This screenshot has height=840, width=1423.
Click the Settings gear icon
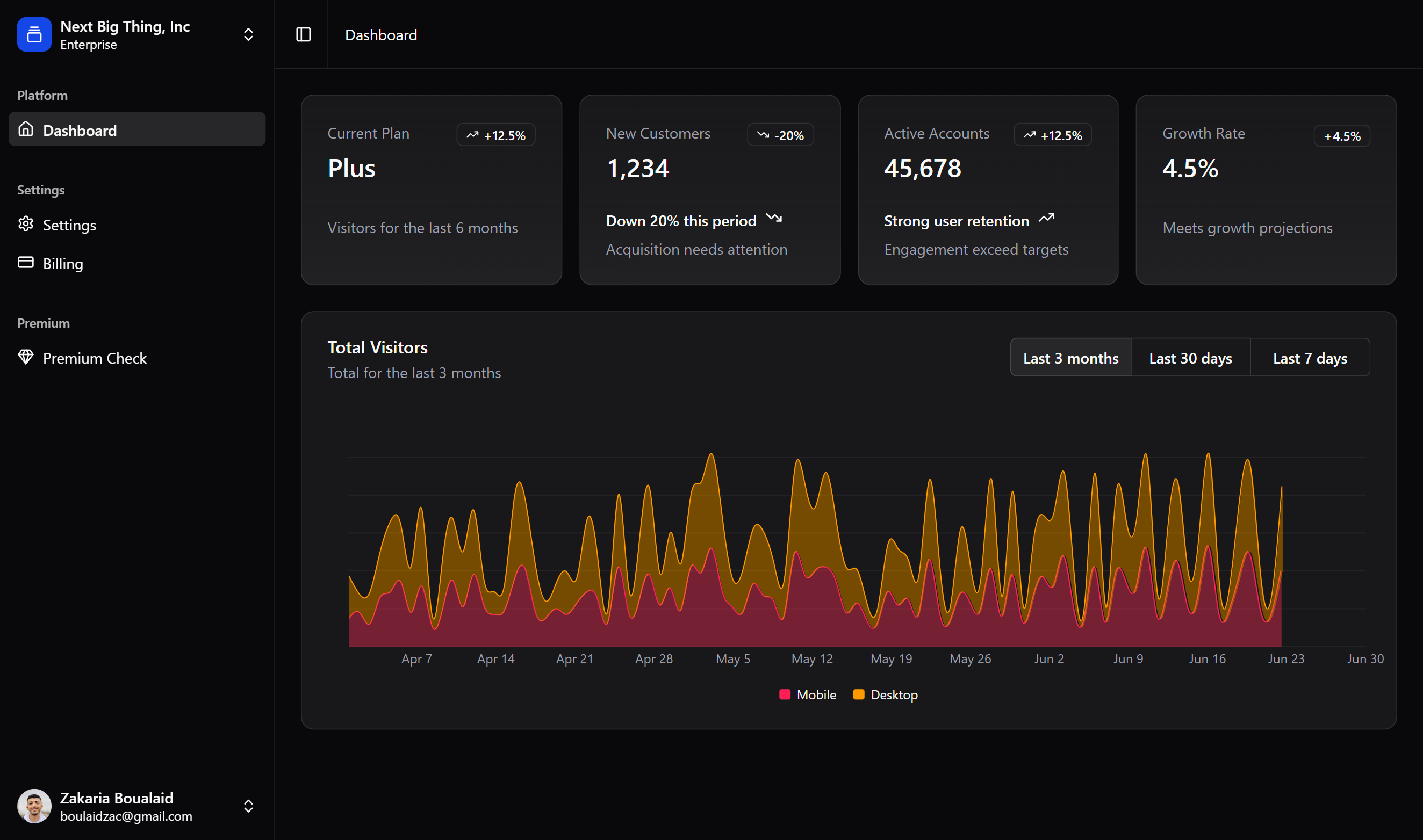point(25,224)
